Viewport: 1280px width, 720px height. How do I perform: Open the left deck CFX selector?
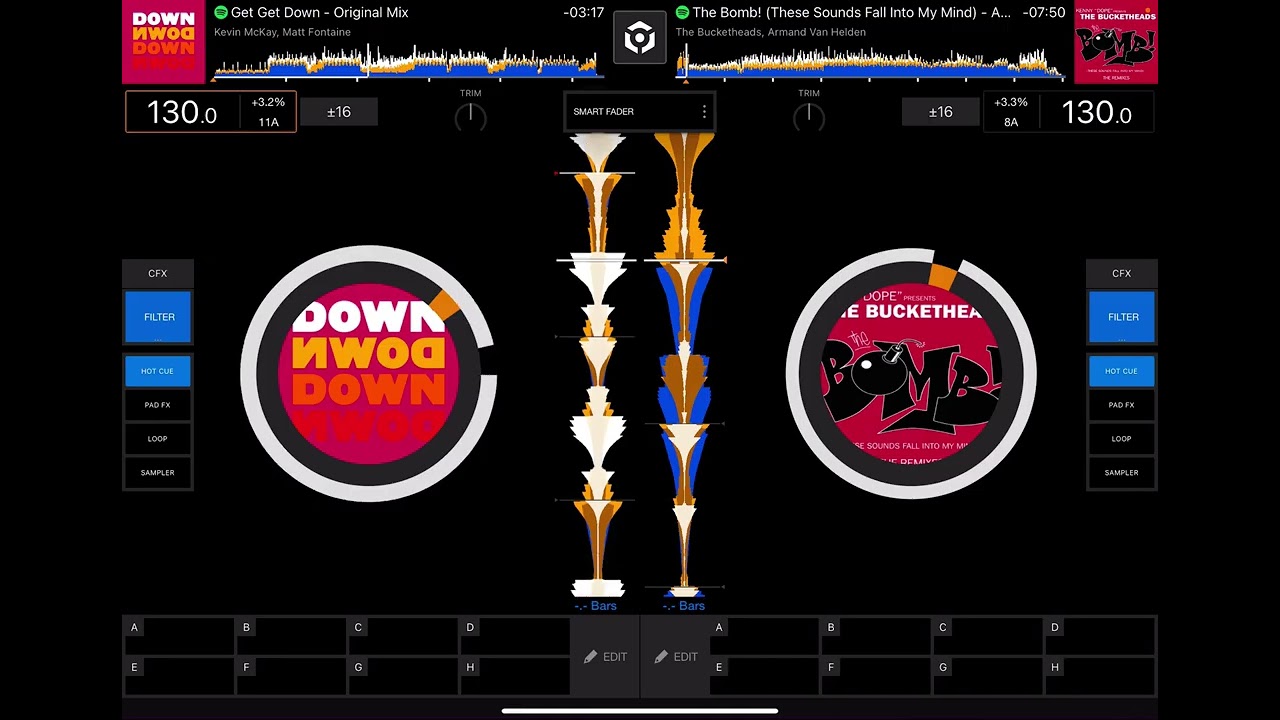(x=157, y=273)
